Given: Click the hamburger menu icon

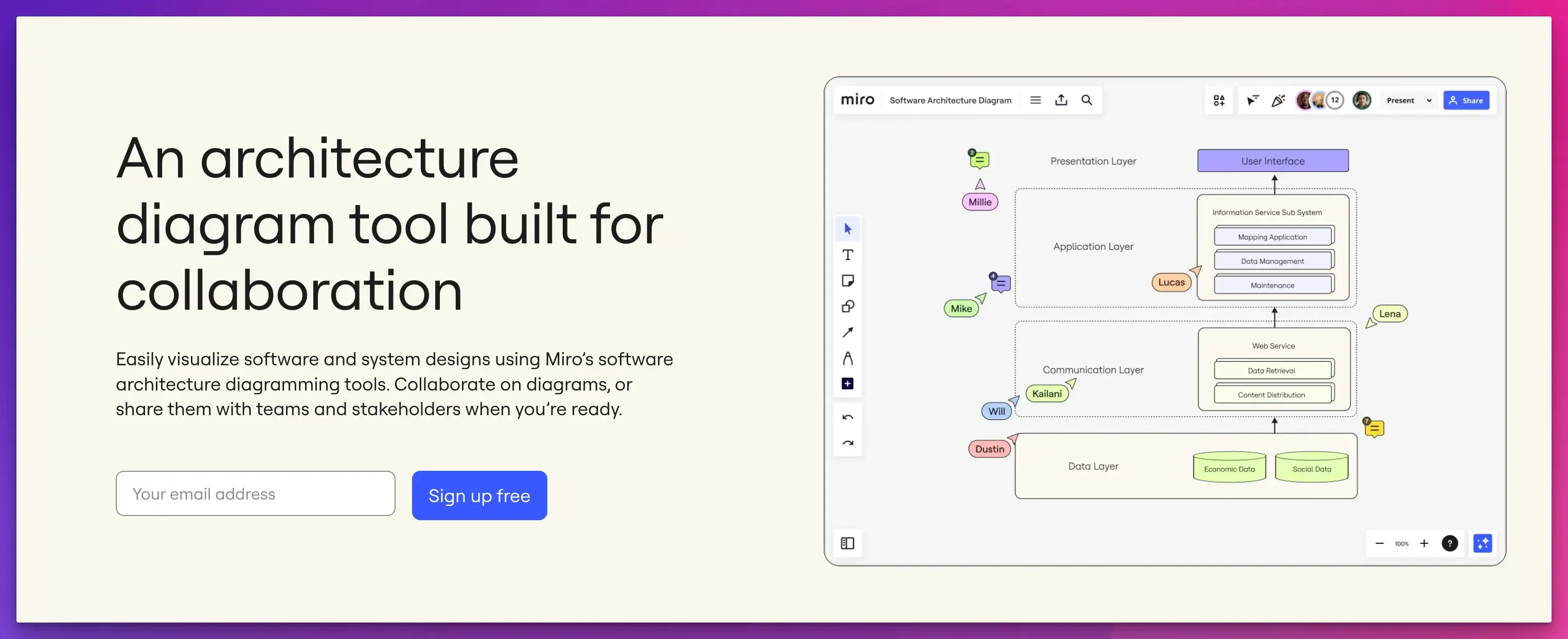Looking at the screenshot, I should [x=1035, y=100].
